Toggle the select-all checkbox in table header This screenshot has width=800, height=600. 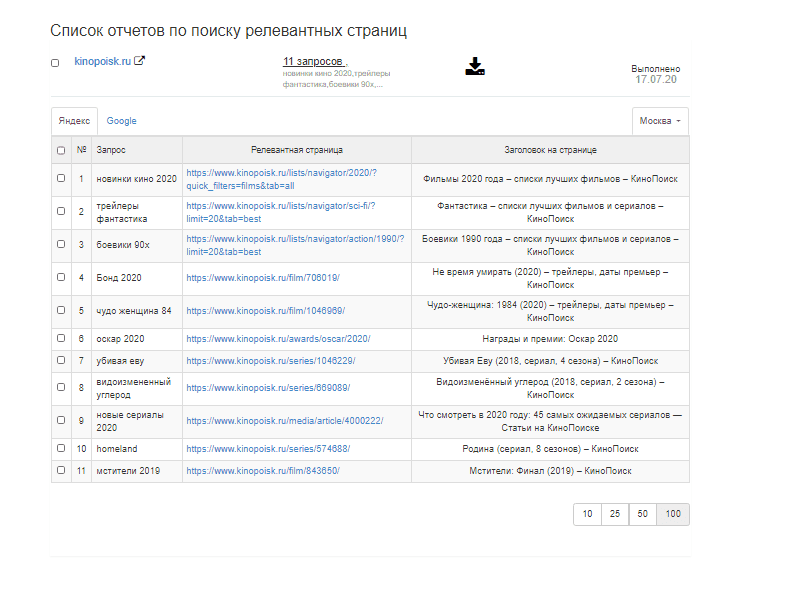(61, 151)
